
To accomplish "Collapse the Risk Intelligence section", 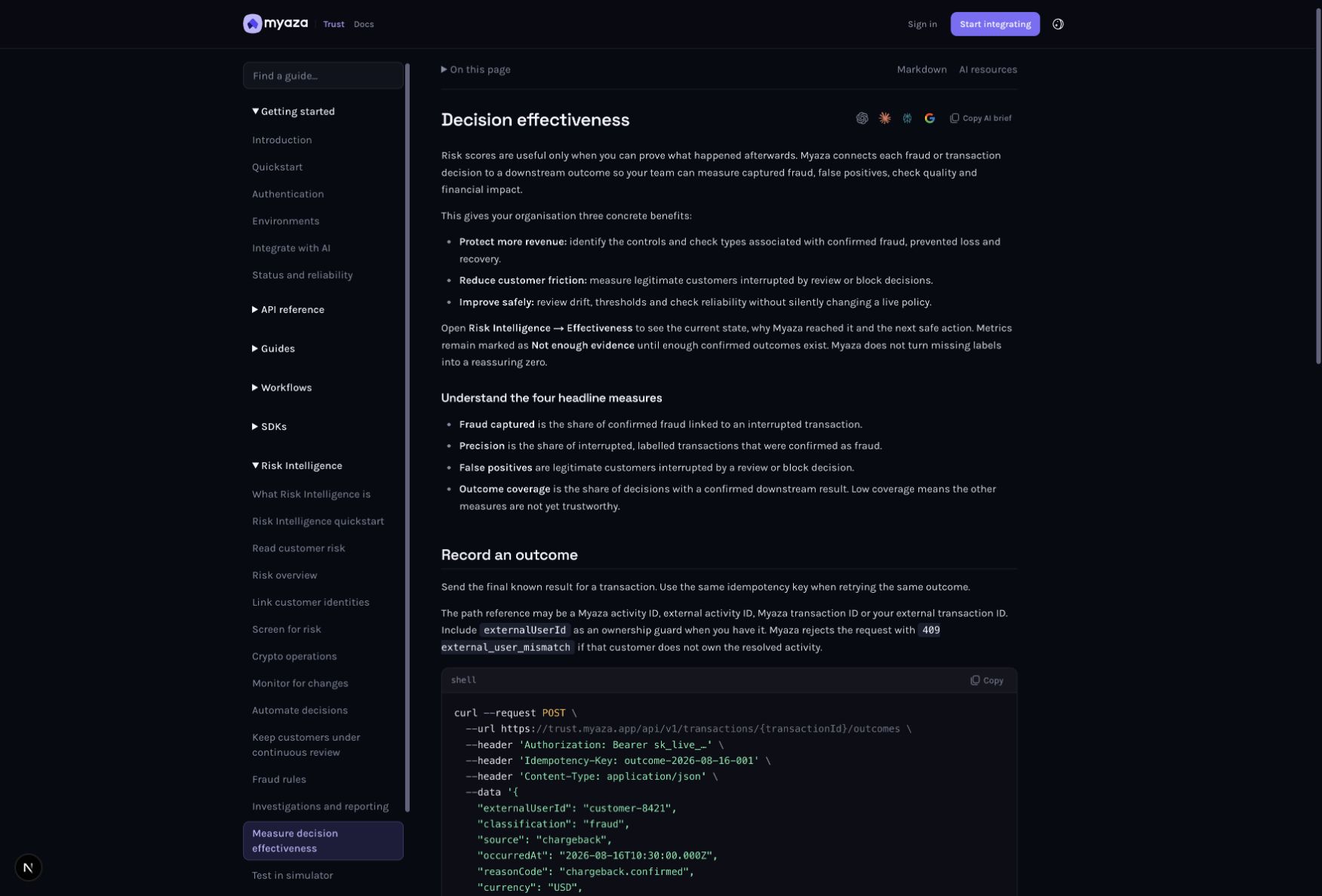I will (297, 466).
